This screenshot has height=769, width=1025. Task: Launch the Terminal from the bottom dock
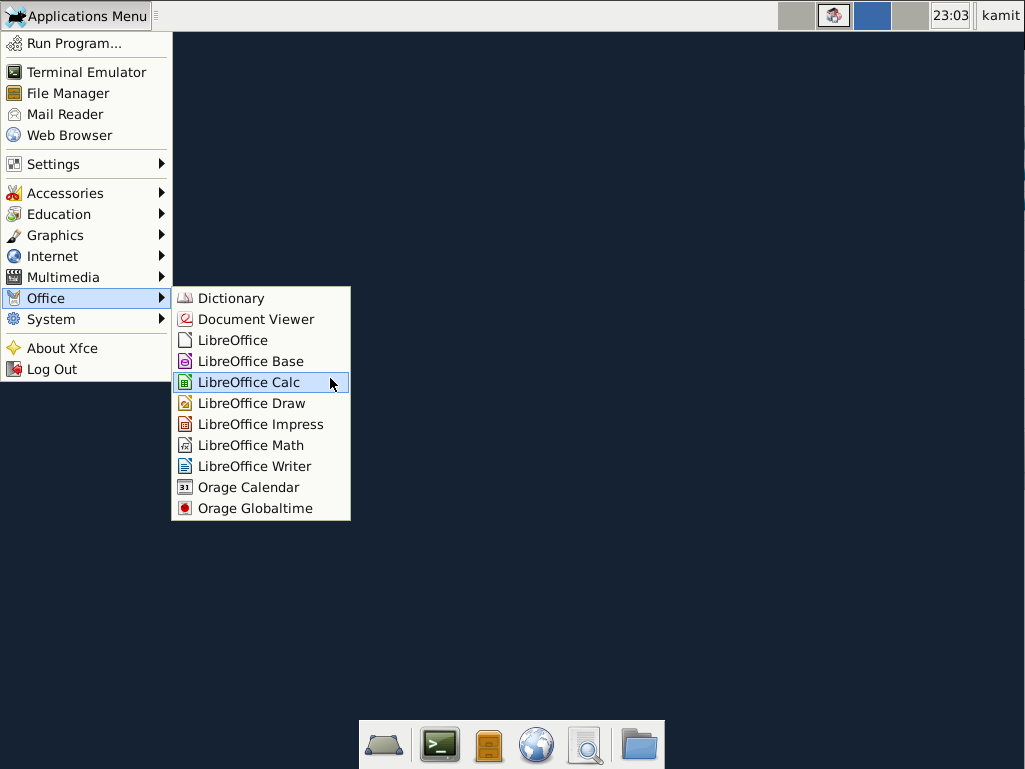[440, 744]
